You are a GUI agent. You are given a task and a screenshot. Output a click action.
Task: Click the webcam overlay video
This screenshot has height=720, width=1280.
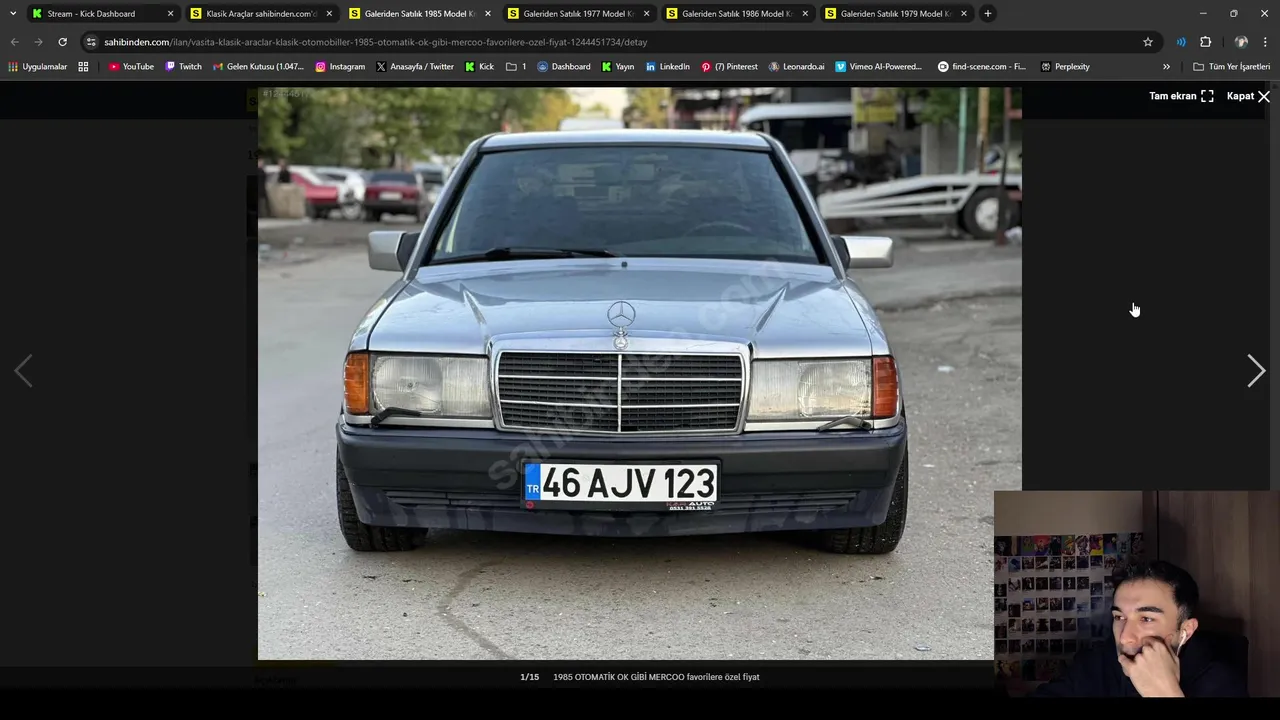[1137, 594]
